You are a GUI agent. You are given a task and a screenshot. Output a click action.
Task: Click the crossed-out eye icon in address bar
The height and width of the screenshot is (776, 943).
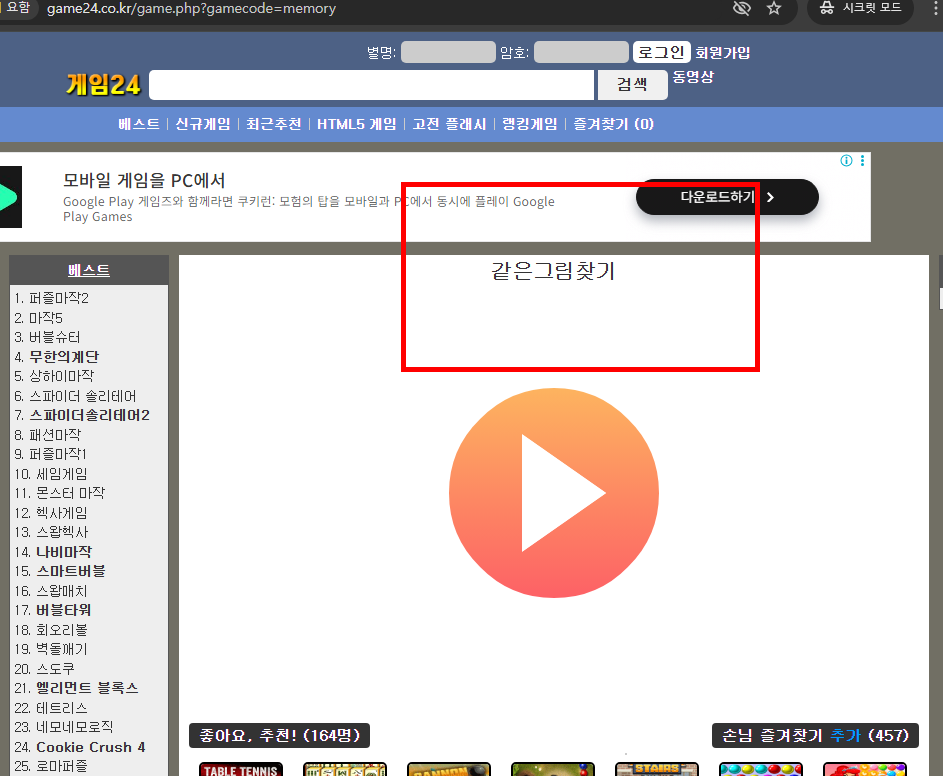[741, 8]
